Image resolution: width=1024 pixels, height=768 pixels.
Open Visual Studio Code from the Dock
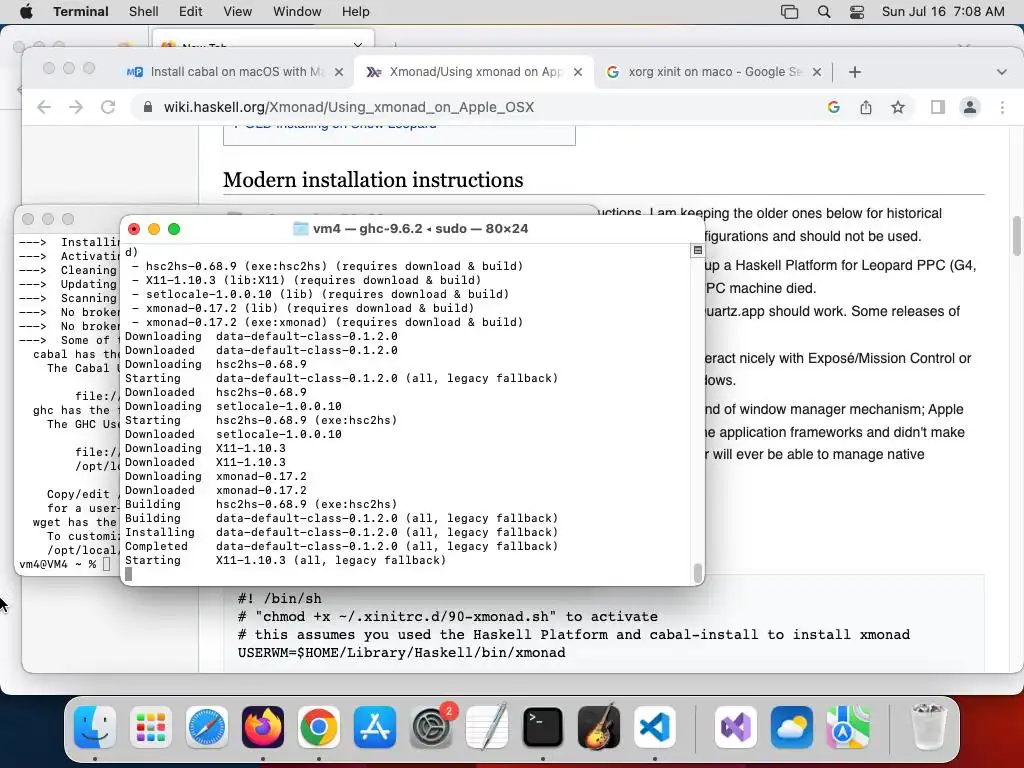click(x=654, y=727)
